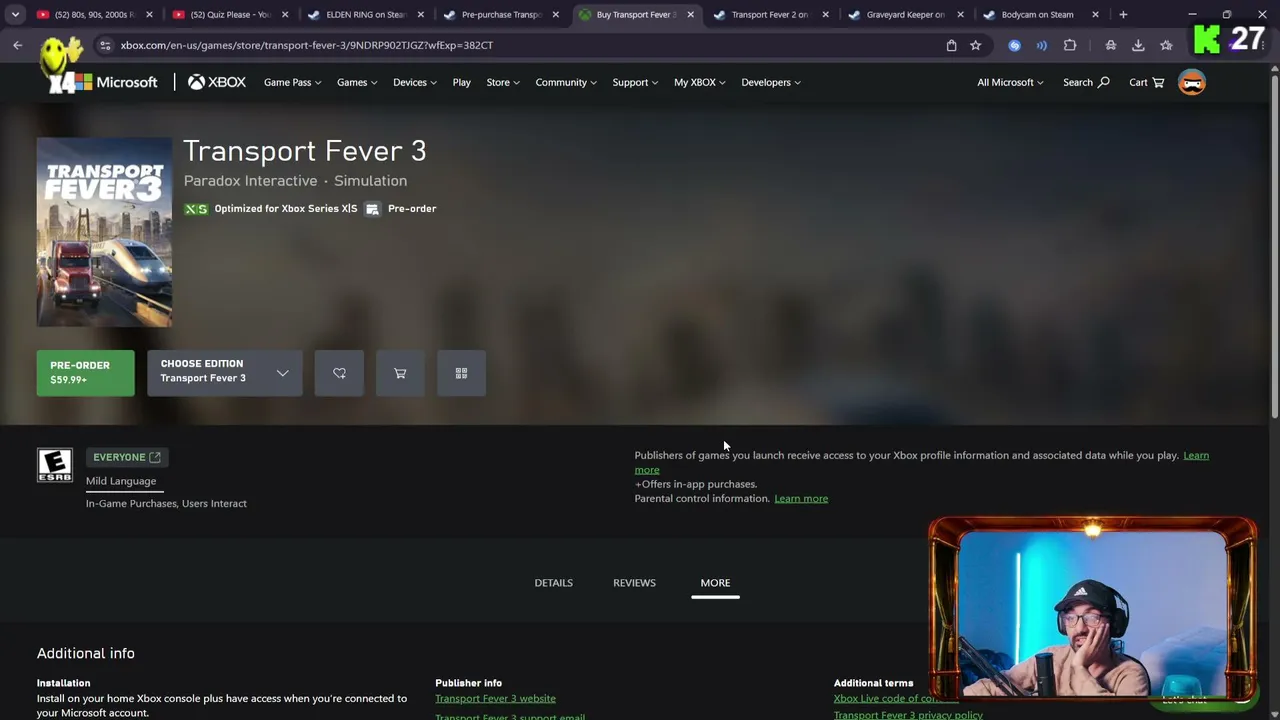Open the Extensions puzzle-piece menu
The image size is (1280, 720).
(x=1070, y=45)
